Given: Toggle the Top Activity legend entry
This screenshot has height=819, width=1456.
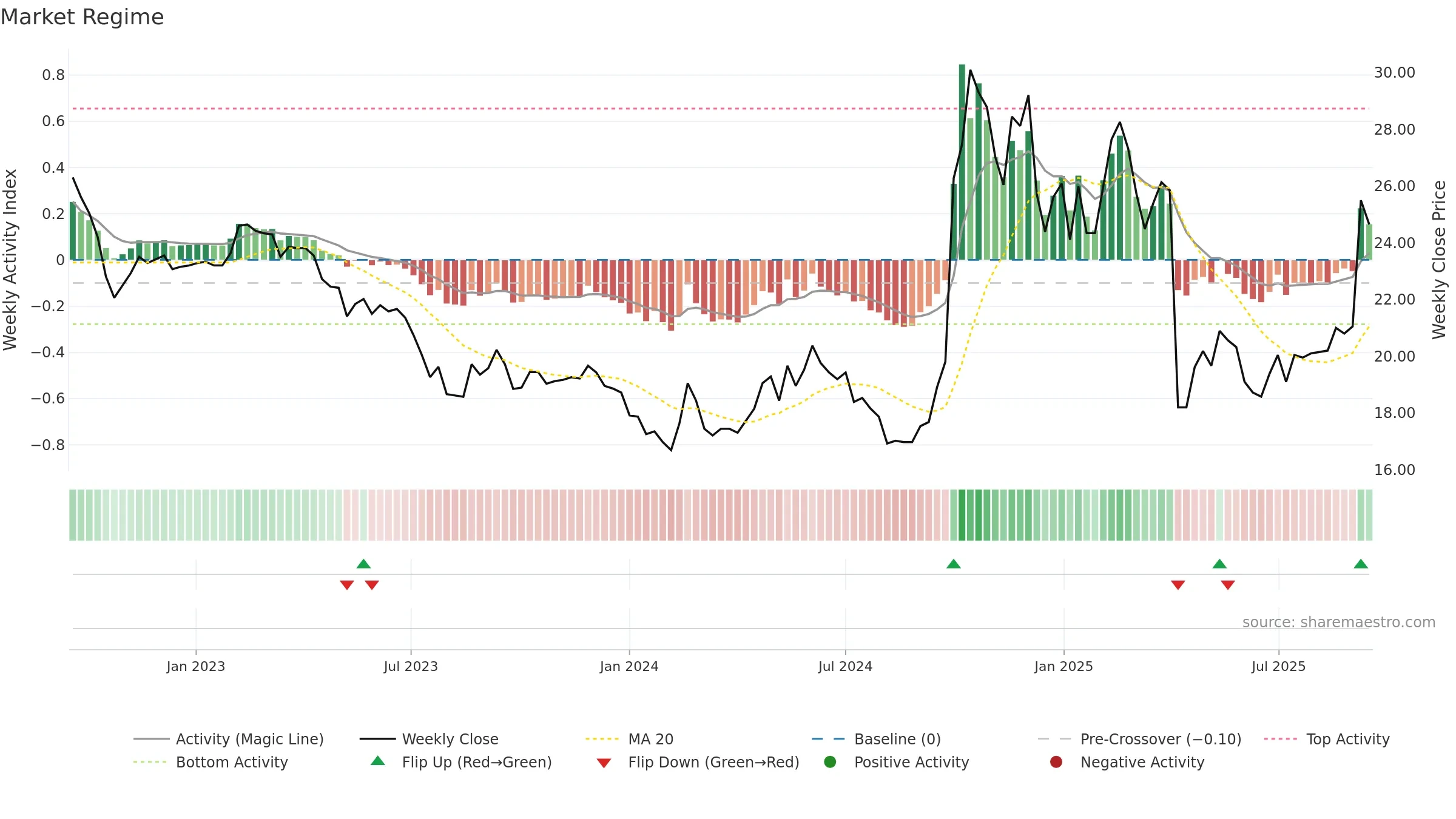Looking at the screenshot, I should [x=1327, y=739].
